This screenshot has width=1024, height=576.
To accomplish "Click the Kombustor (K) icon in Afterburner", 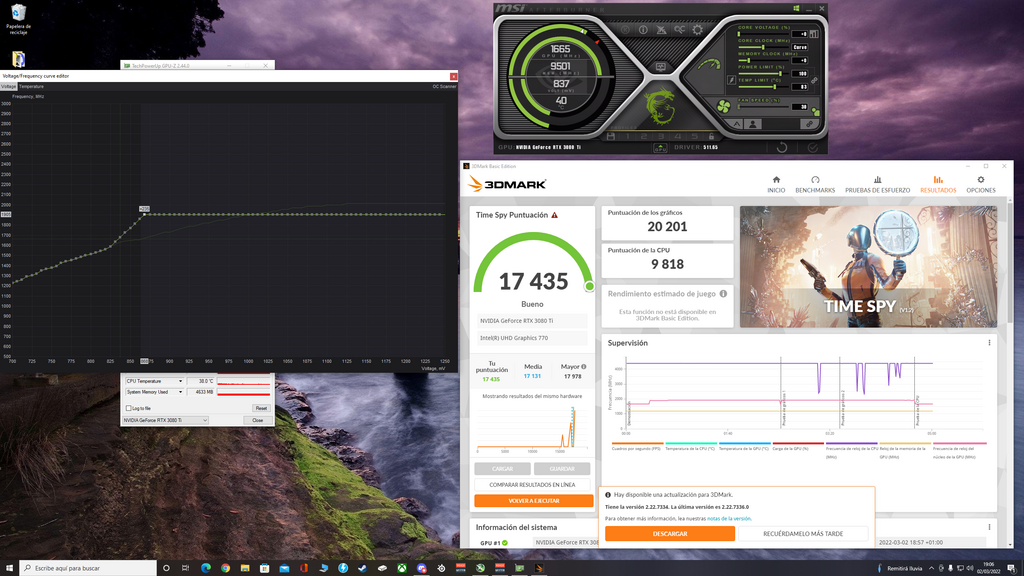I will tap(625, 29).
